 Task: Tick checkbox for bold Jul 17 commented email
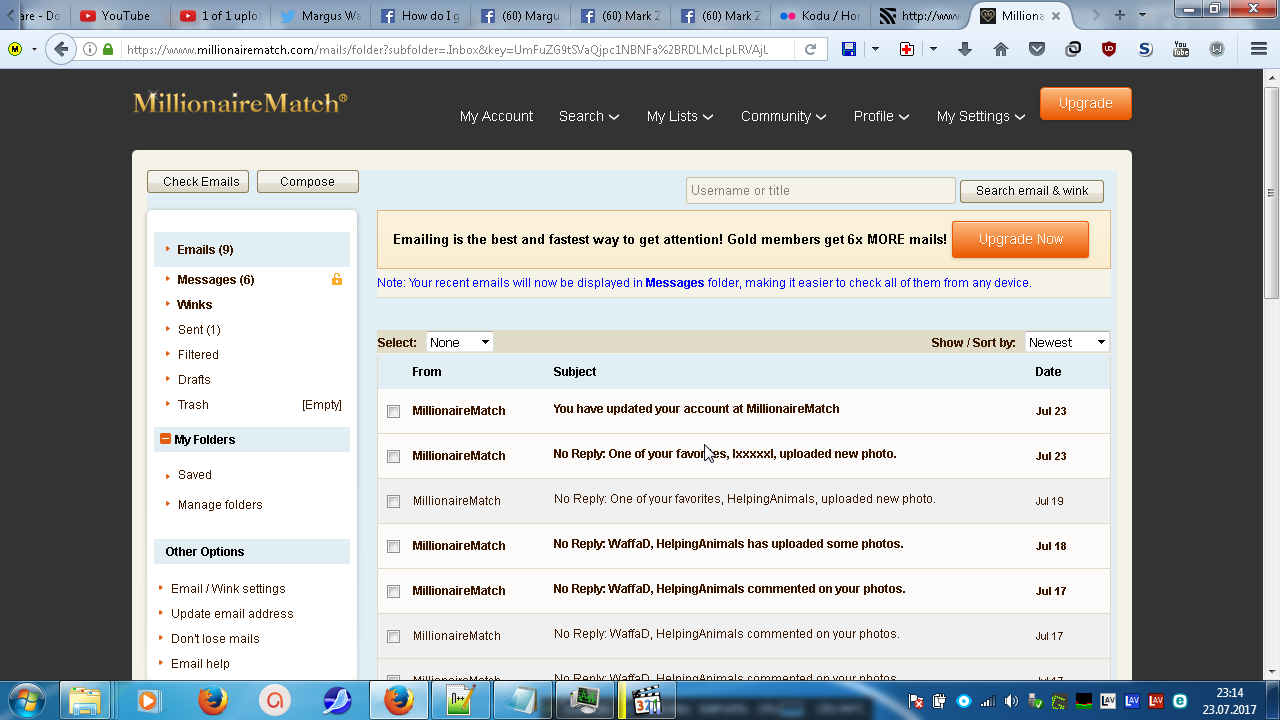tap(393, 591)
